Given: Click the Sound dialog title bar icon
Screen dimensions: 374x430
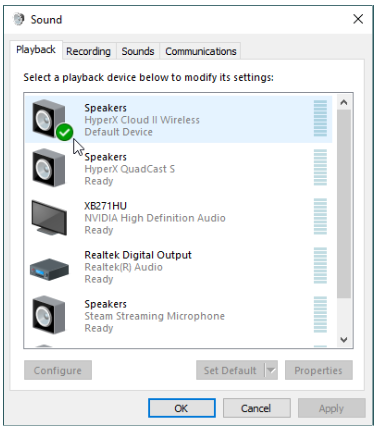Looking at the screenshot, I should pos(19,19).
